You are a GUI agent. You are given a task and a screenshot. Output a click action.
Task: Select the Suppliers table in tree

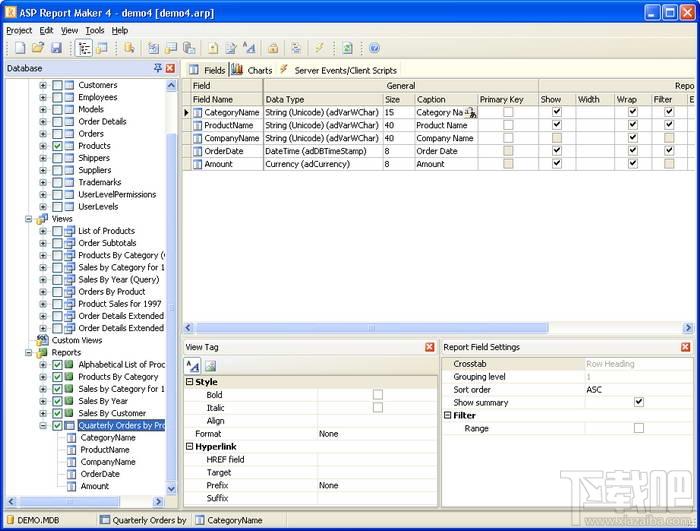pos(95,170)
